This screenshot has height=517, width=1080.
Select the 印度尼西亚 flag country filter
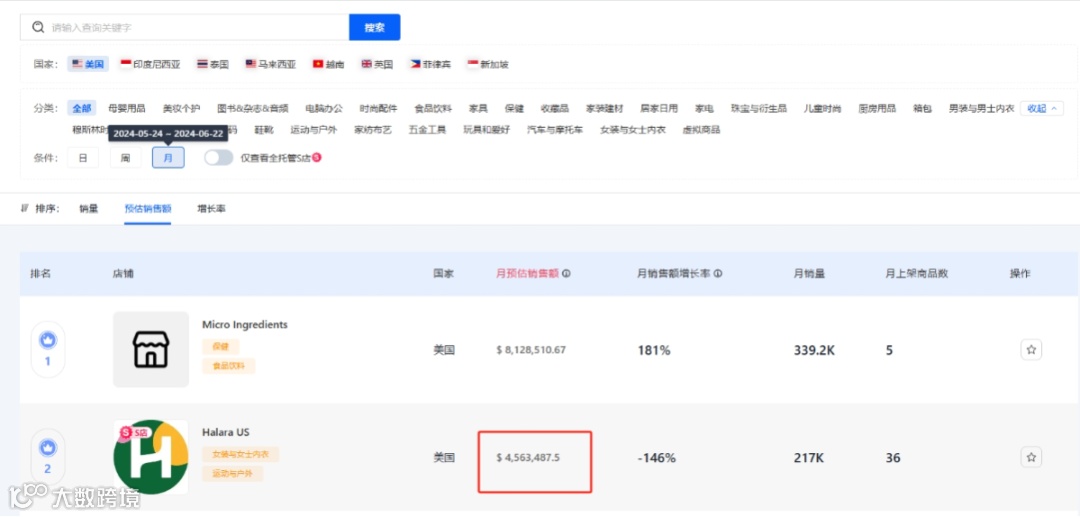point(150,64)
